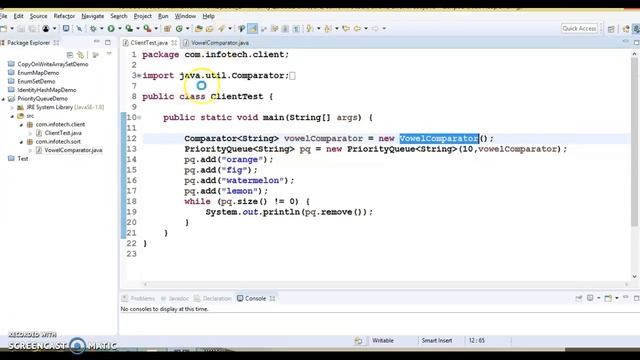
Task: Click the Previous Annotation icon
Action: click(x=328, y=29)
